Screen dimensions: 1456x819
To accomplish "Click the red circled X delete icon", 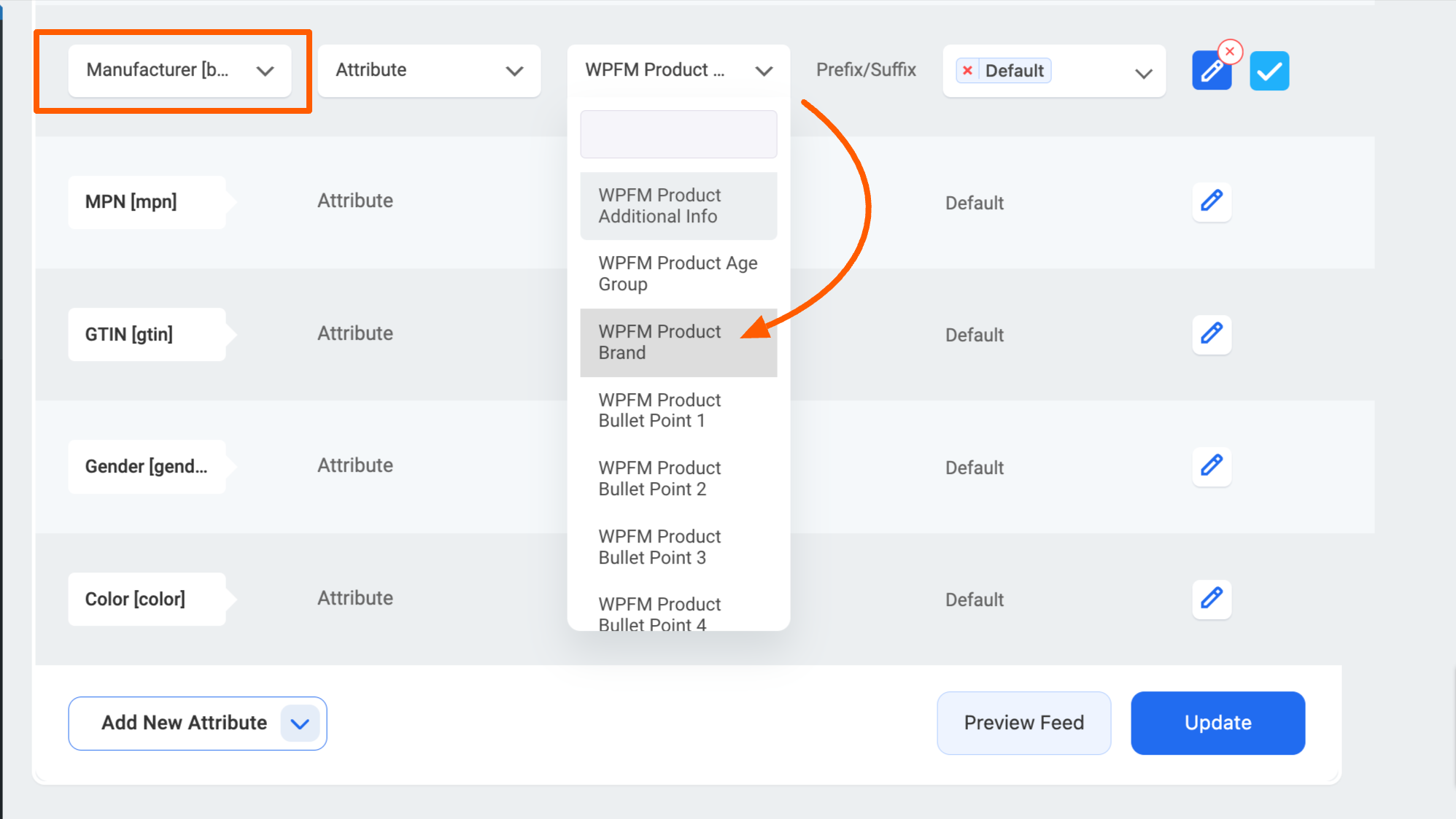I will pyautogui.click(x=1230, y=52).
